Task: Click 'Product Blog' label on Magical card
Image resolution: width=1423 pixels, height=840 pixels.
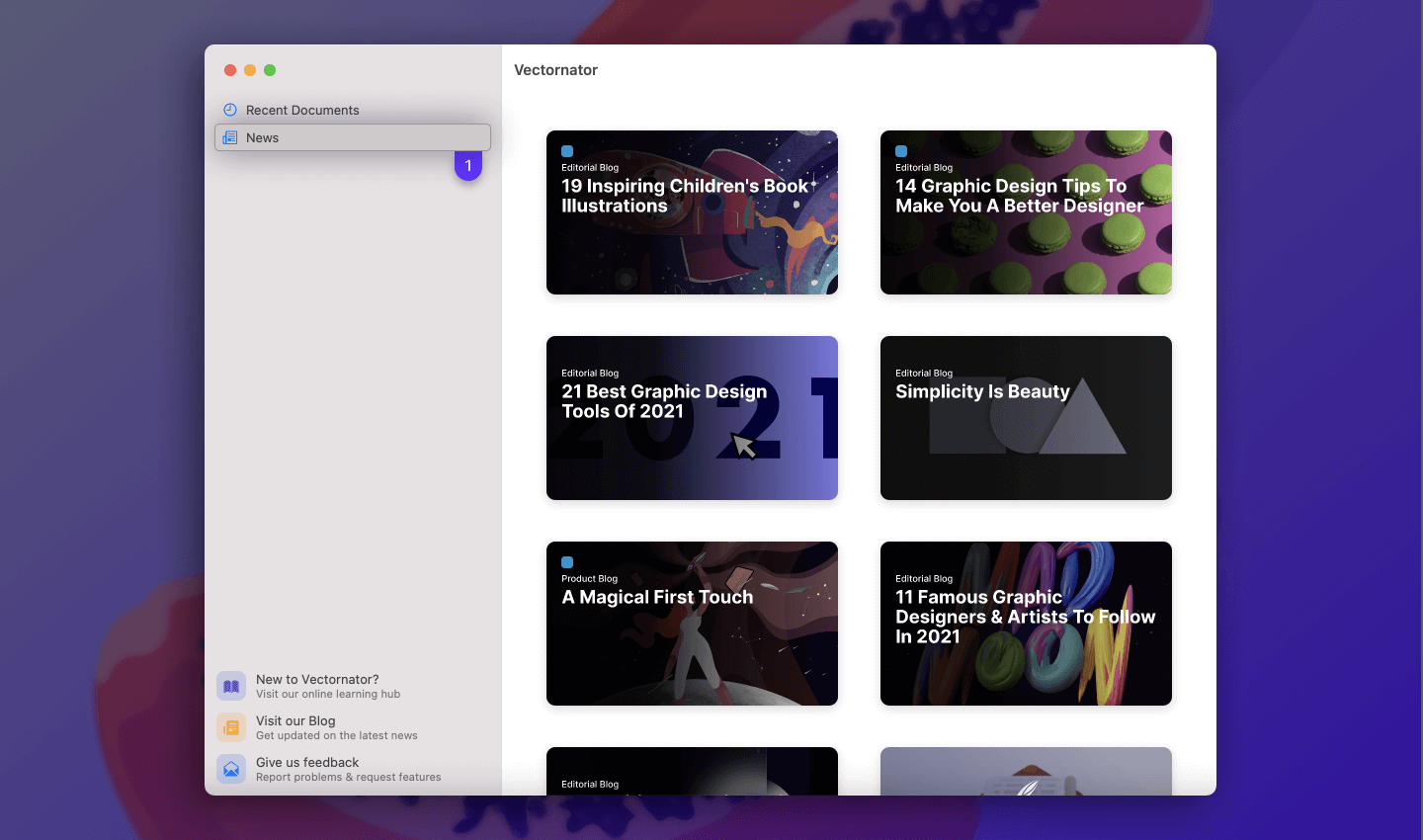Action: [x=589, y=579]
